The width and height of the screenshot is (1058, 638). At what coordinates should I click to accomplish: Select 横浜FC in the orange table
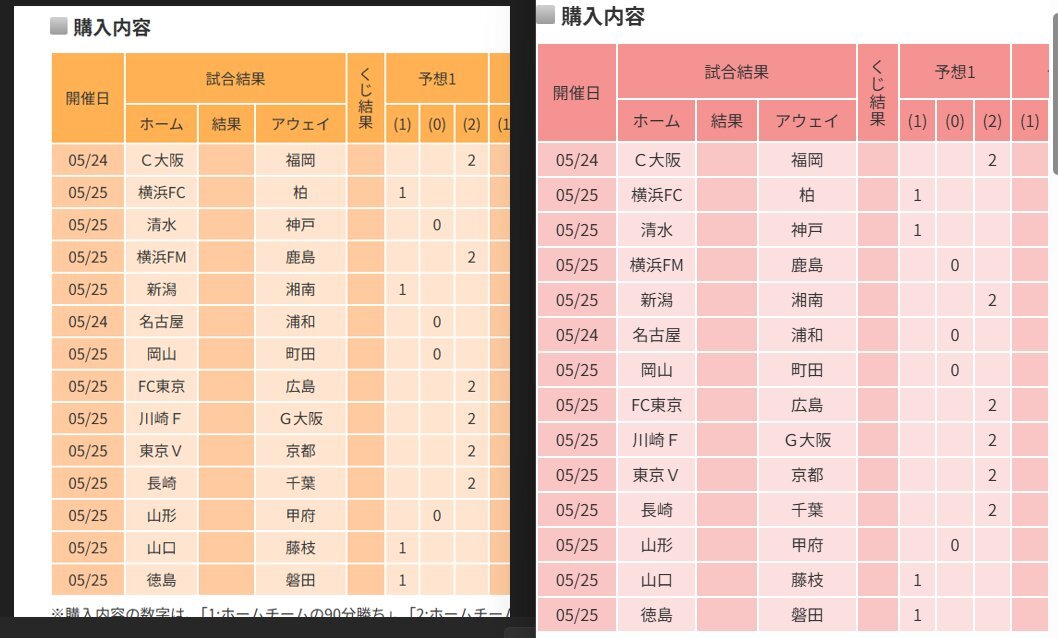click(x=161, y=193)
